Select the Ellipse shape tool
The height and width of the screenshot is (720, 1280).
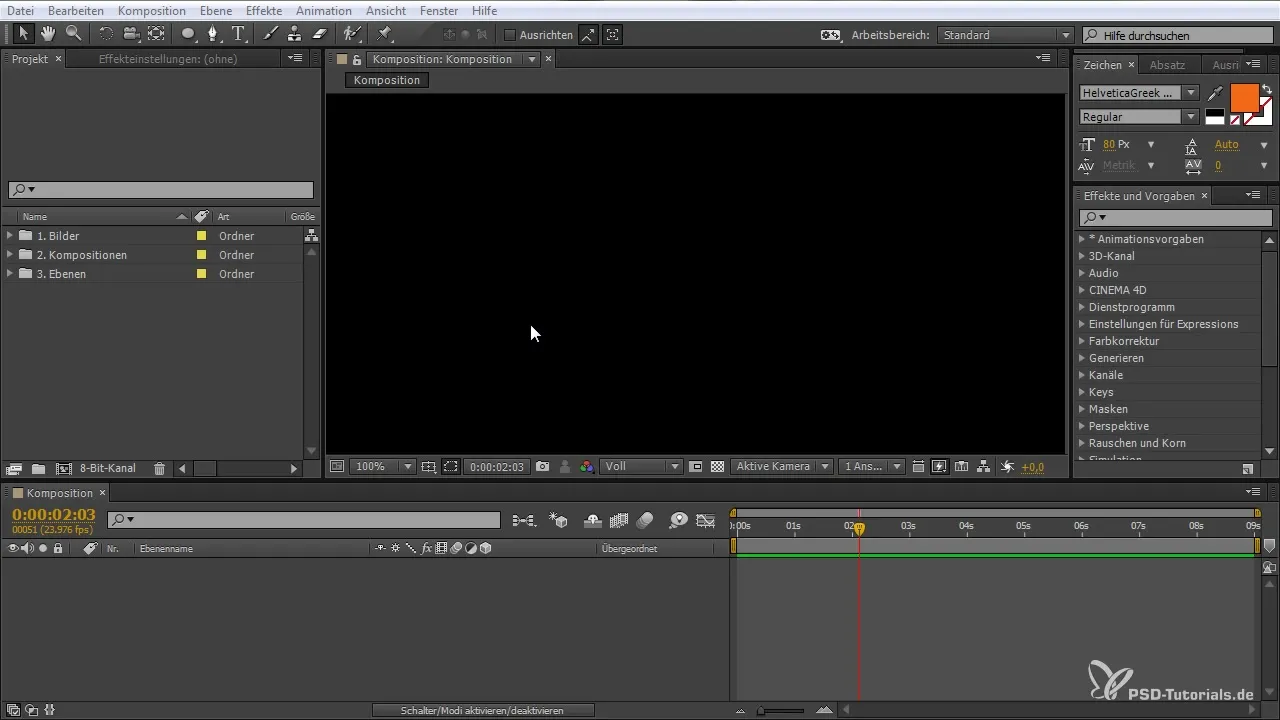tap(188, 34)
